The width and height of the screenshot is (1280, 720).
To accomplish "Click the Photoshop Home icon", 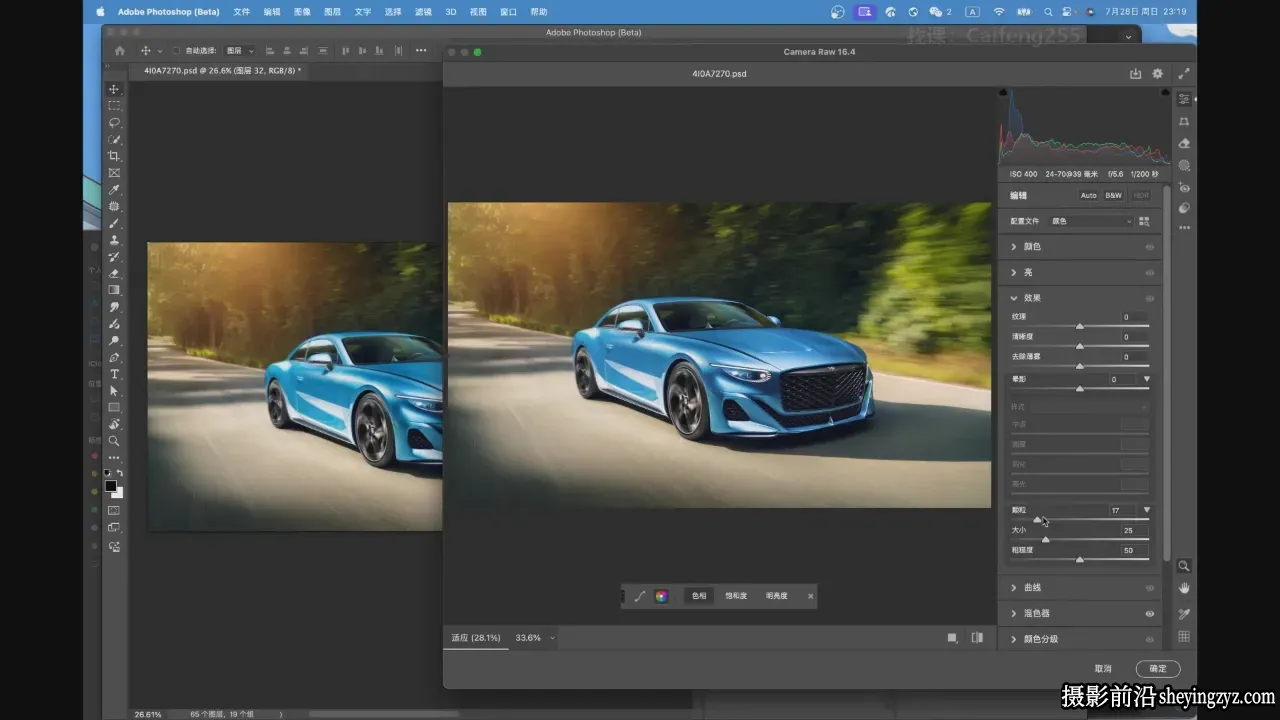I will (x=120, y=51).
